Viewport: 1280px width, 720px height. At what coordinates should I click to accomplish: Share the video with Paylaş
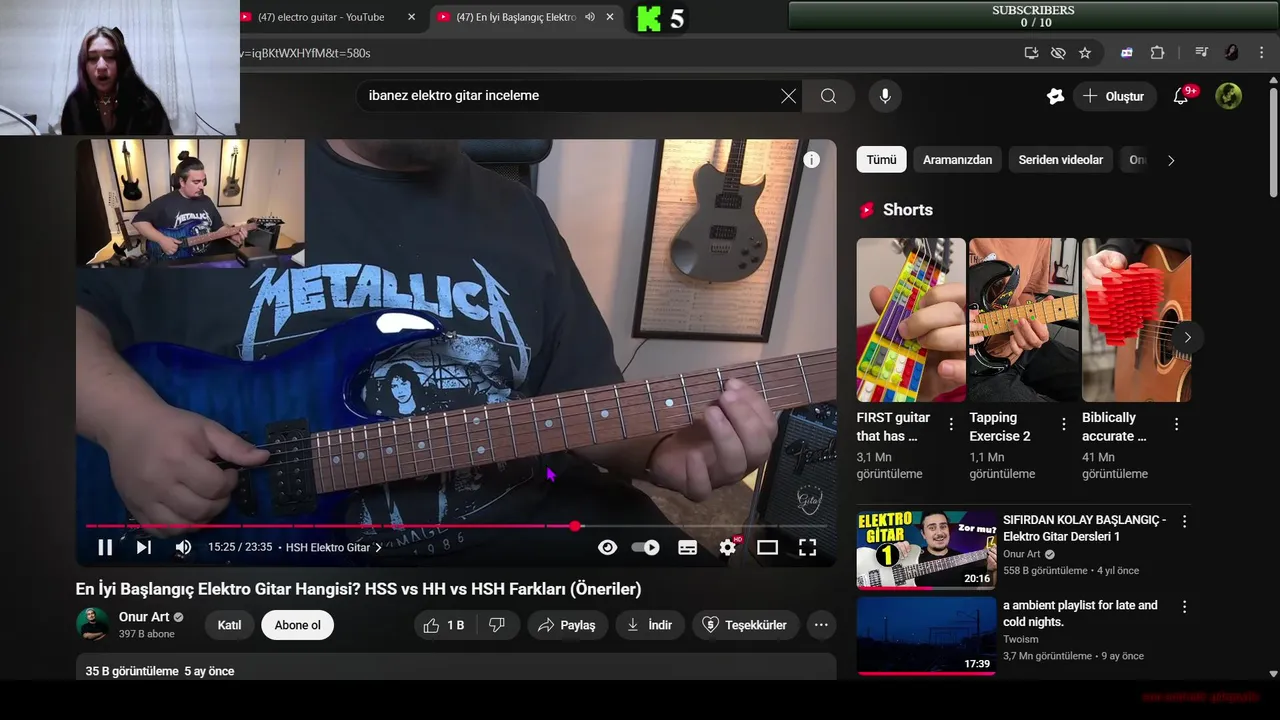[x=567, y=625]
